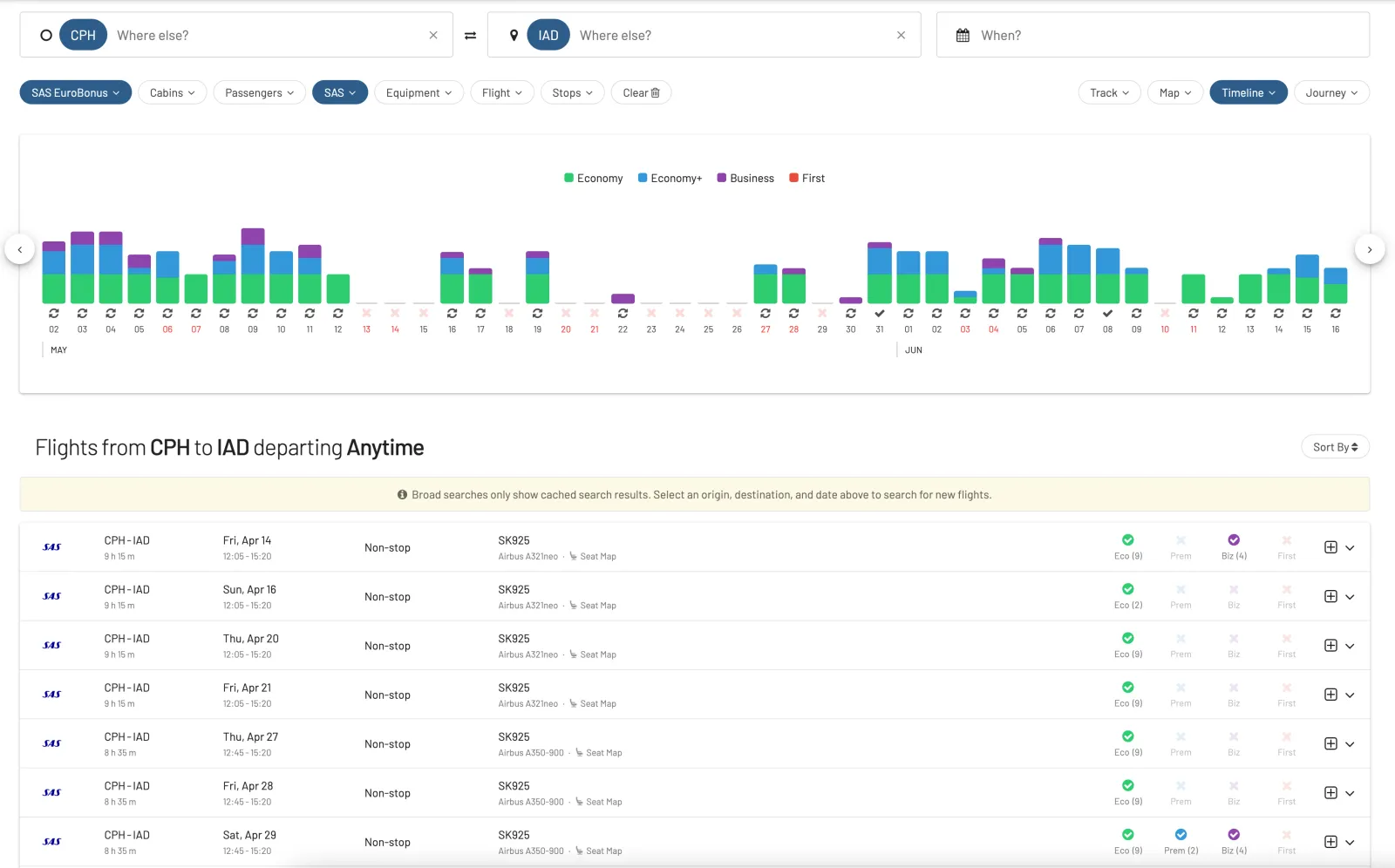This screenshot has width=1395, height=868.
Task: Open the SAS airline filter dropdown
Action: (x=340, y=92)
